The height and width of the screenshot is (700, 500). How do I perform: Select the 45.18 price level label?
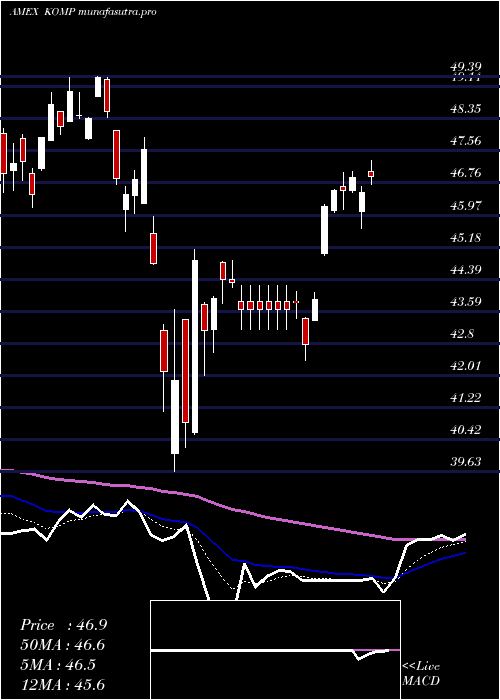pos(467,237)
